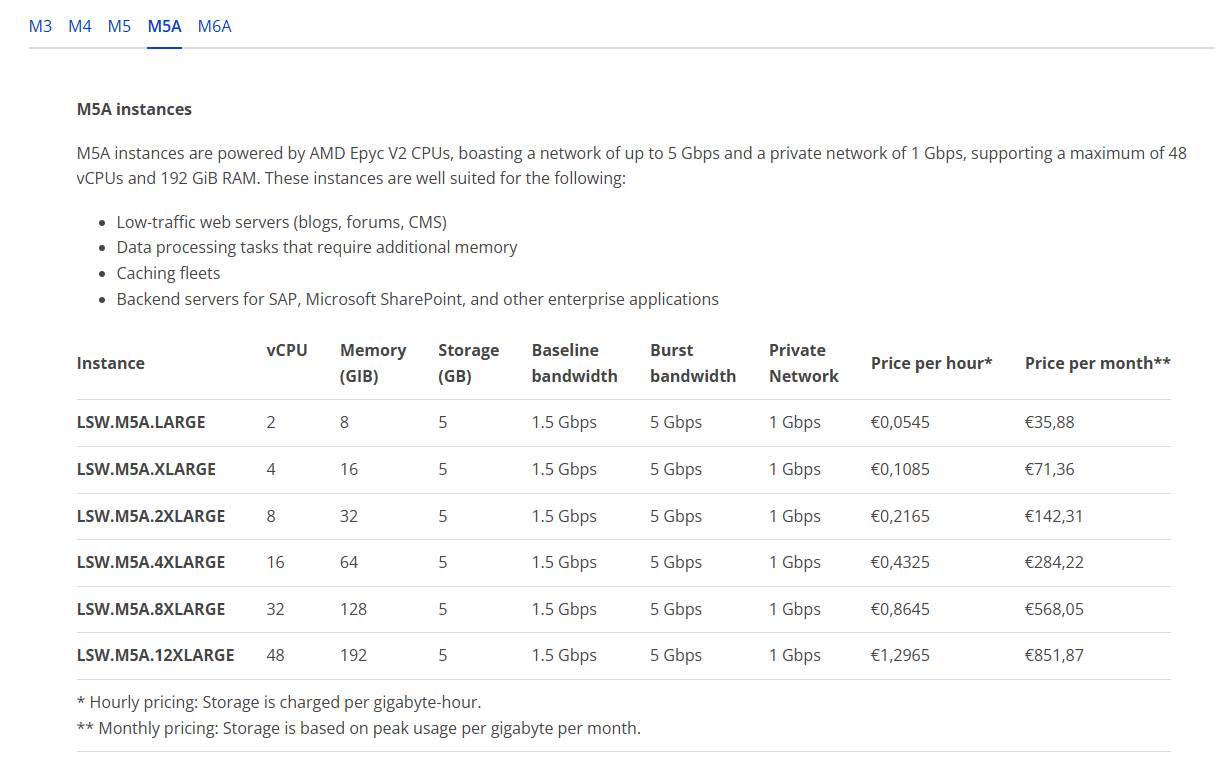Viewport: 1215px width, 757px height.
Task: Click the LSW.M5A.LARGE instance name
Action: tap(141, 422)
